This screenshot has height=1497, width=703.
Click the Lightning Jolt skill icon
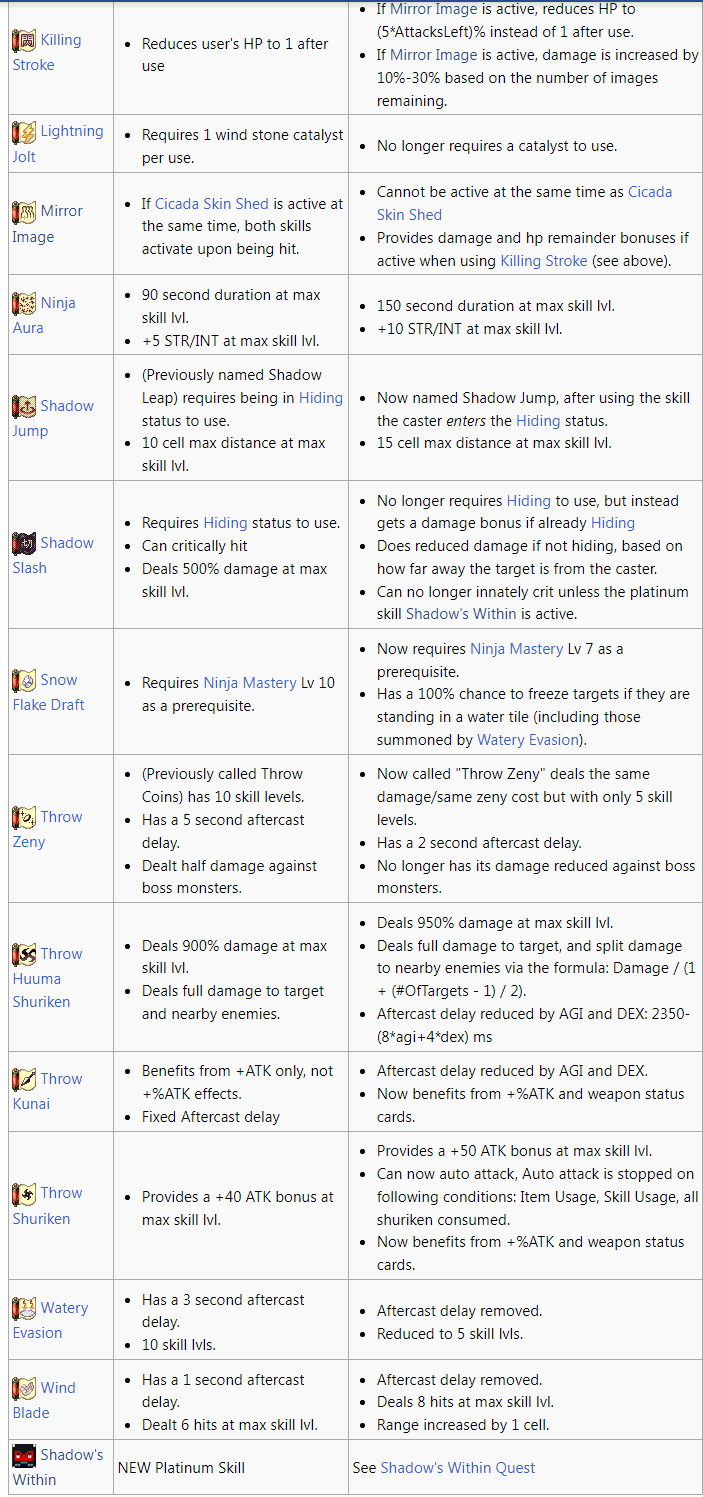click(24, 132)
